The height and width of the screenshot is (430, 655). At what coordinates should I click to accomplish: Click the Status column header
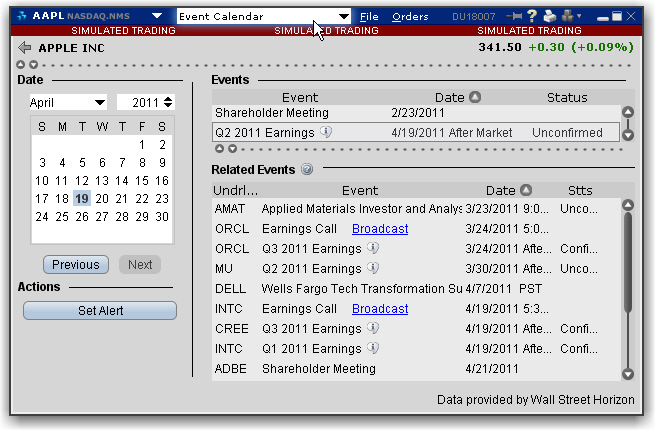pyautogui.click(x=567, y=97)
